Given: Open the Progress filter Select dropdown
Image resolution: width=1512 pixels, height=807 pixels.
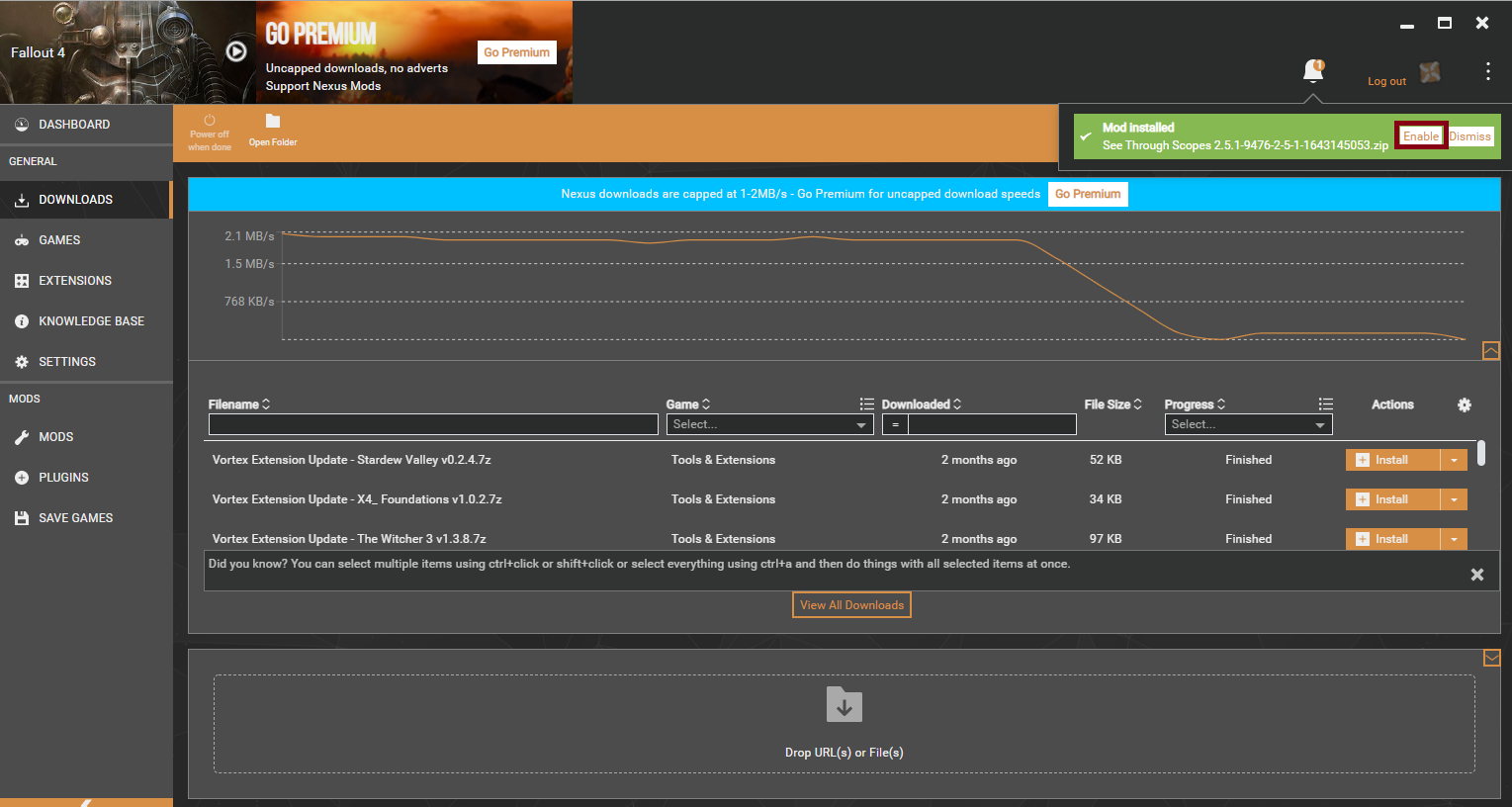Looking at the screenshot, I should coord(1248,424).
